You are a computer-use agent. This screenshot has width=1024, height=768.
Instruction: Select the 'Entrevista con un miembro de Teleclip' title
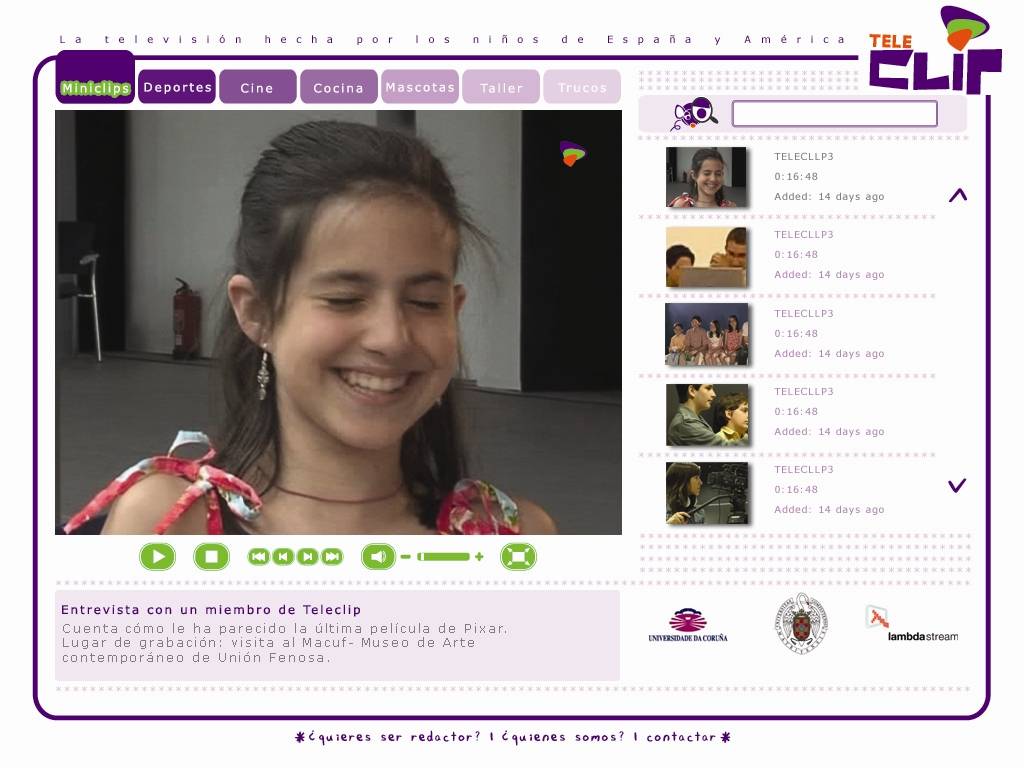[211, 610]
